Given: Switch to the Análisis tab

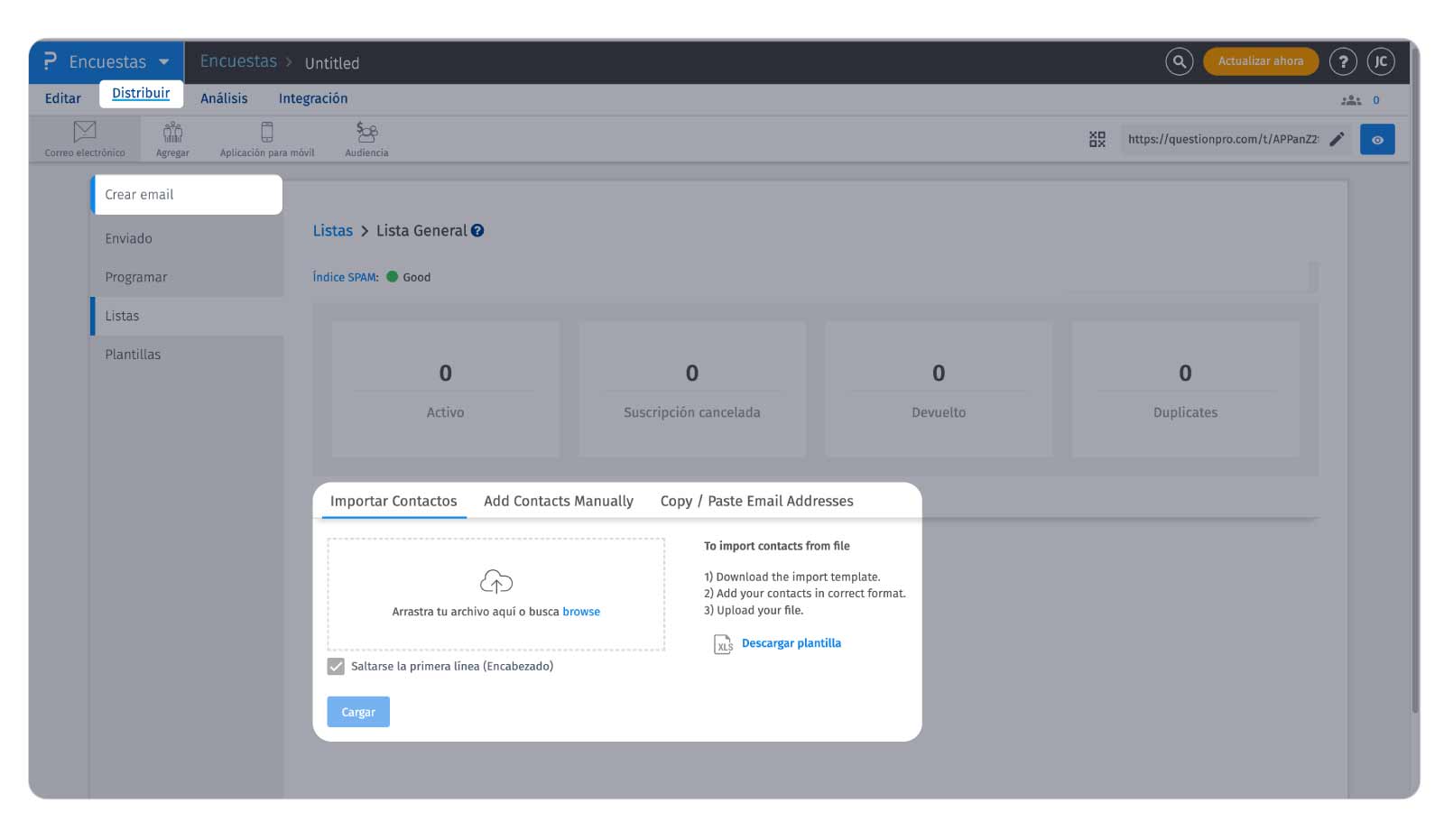Looking at the screenshot, I should coord(224,98).
